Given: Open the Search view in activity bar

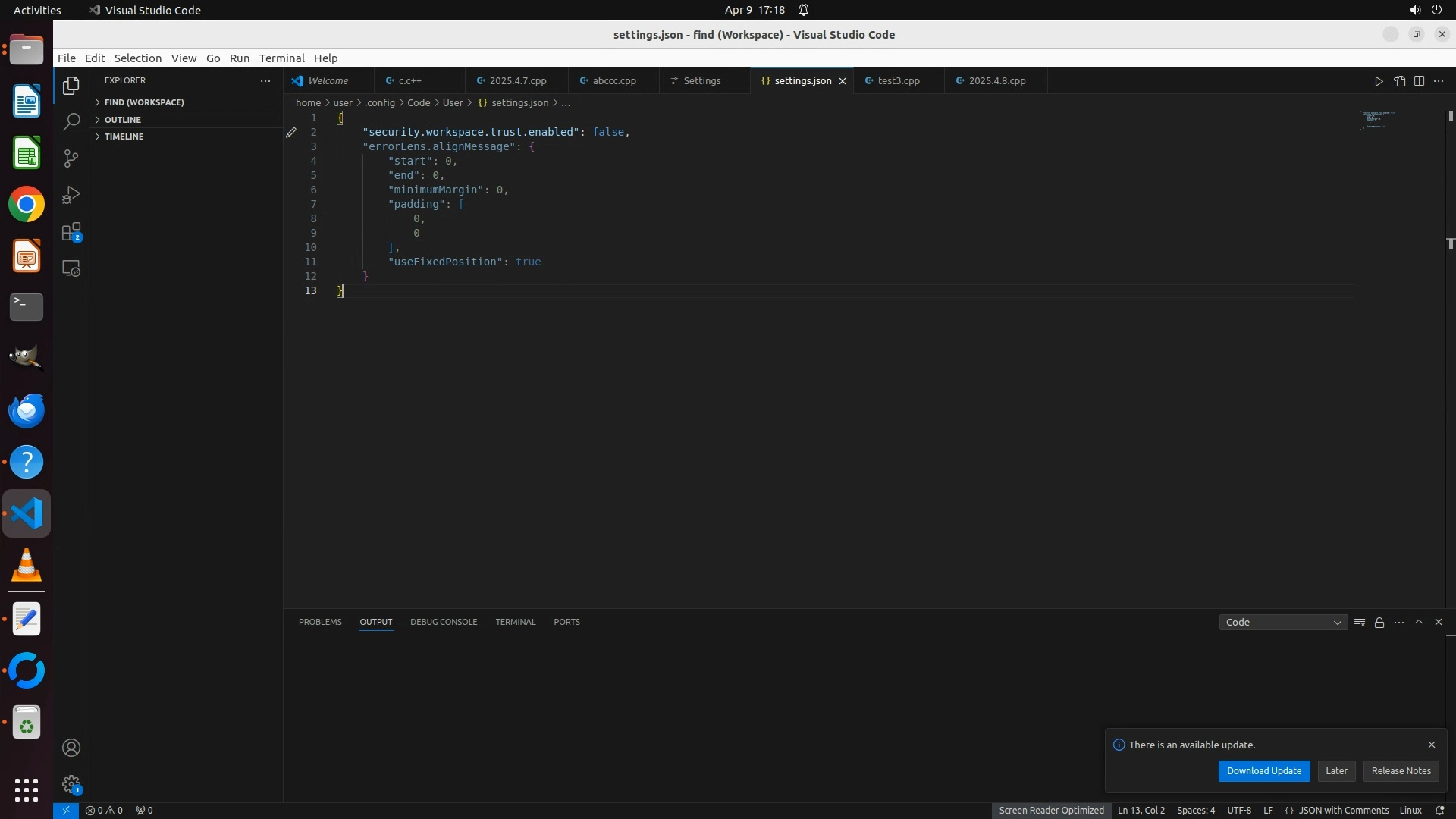Looking at the screenshot, I should click(x=71, y=122).
